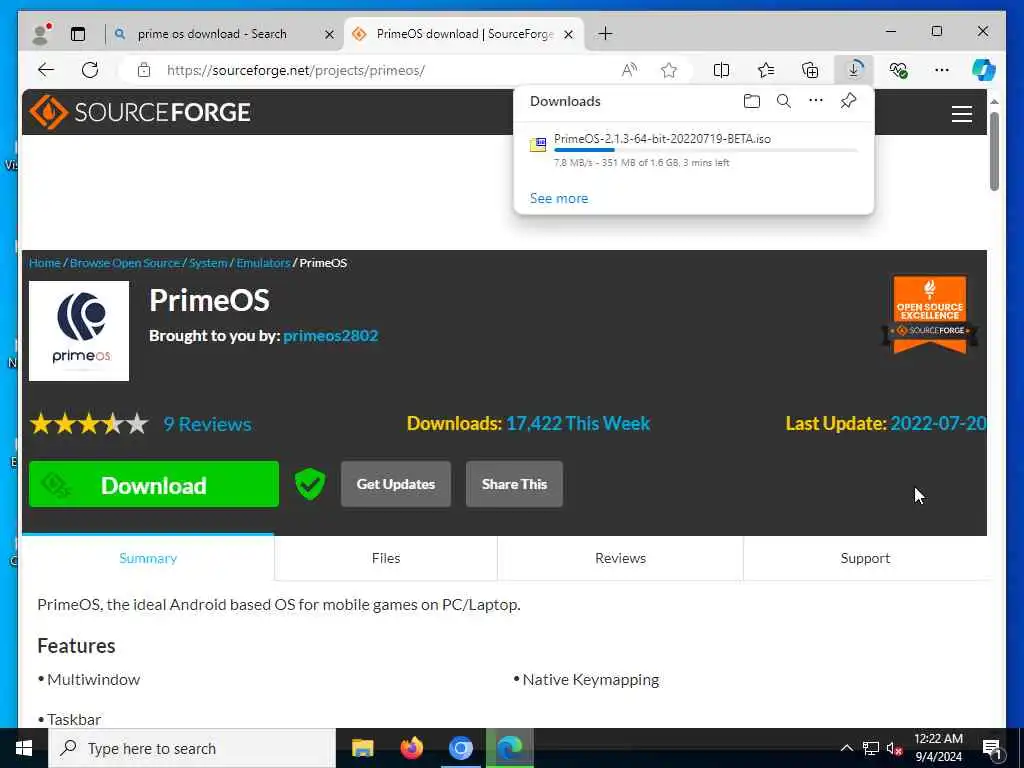Viewport: 1024px width, 768px height.
Task: Activate Read aloud icon in address bar
Action: tap(629, 70)
